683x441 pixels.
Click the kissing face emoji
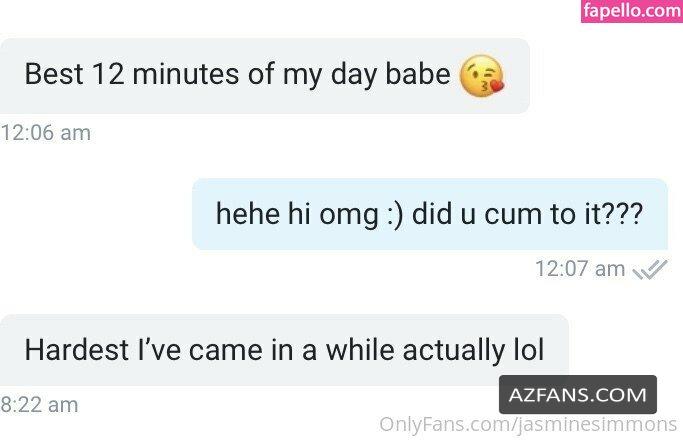coord(482,76)
